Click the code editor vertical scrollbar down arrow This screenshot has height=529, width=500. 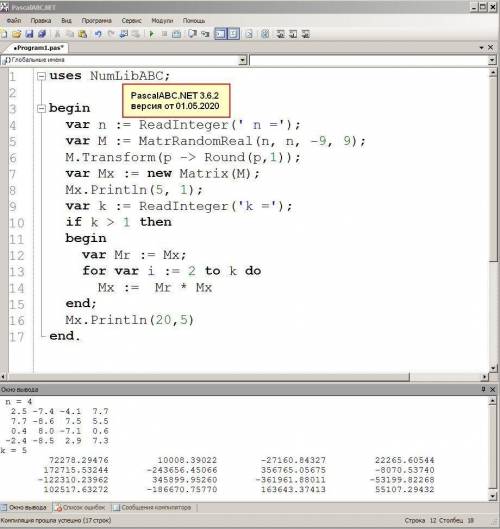coord(493,368)
